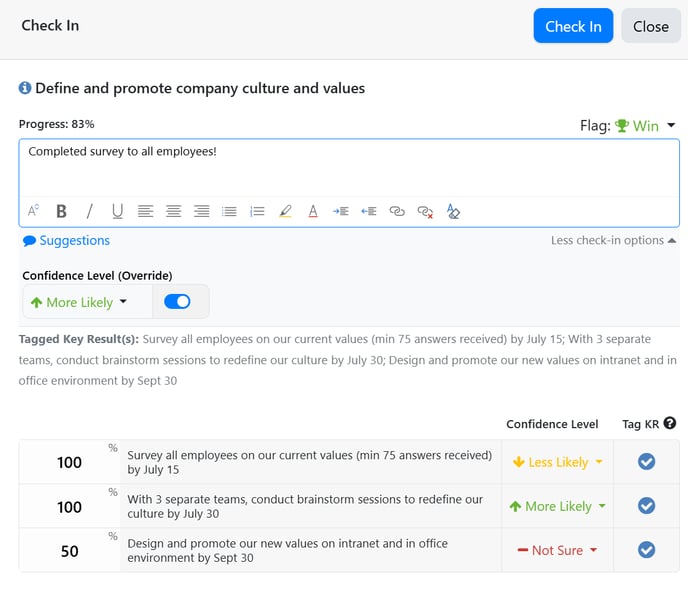This screenshot has height=591, width=688.
Task: Insert a hyperlink with the link icon
Action: tap(397, 211)
